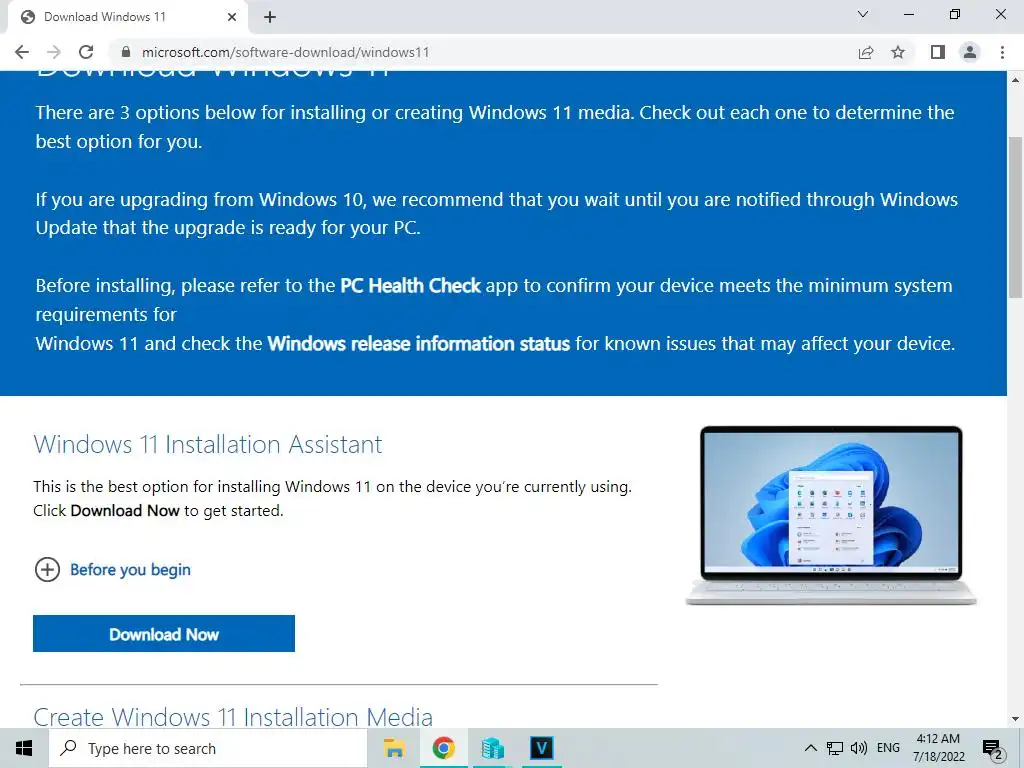Image resolution: width=1024 pixels, height=768 pixels.
Task: Restore down the Chrome window
Action: point(955,14)
